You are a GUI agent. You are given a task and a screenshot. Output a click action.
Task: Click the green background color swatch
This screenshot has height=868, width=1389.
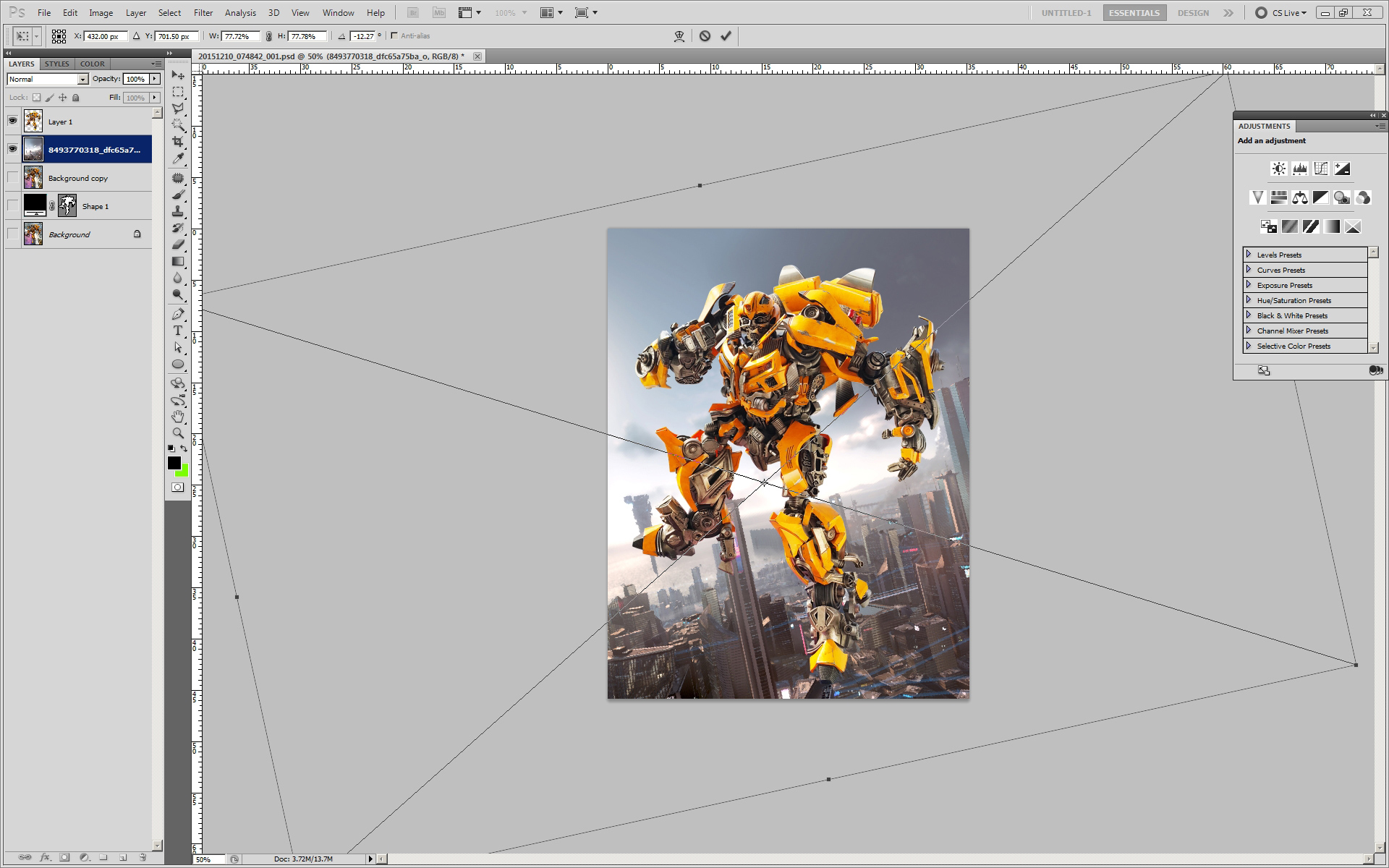(x=183, y=472)
